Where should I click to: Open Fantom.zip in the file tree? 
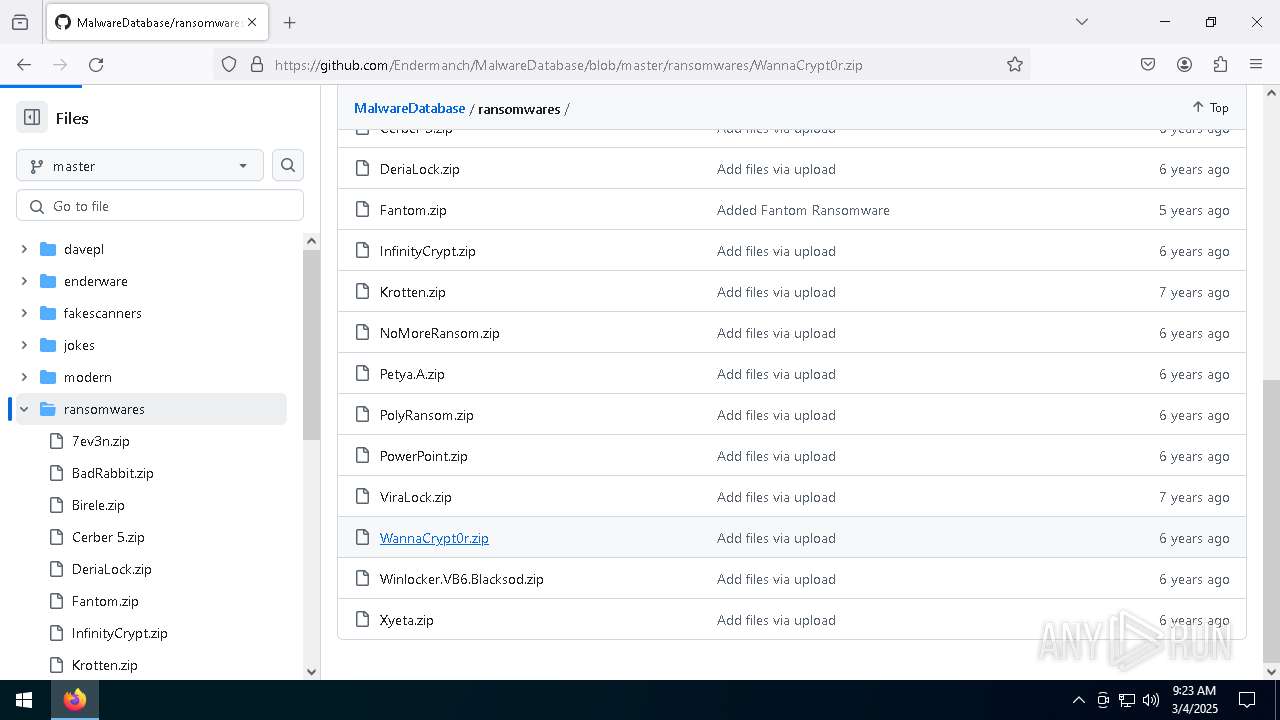click(x=105, y=601)
